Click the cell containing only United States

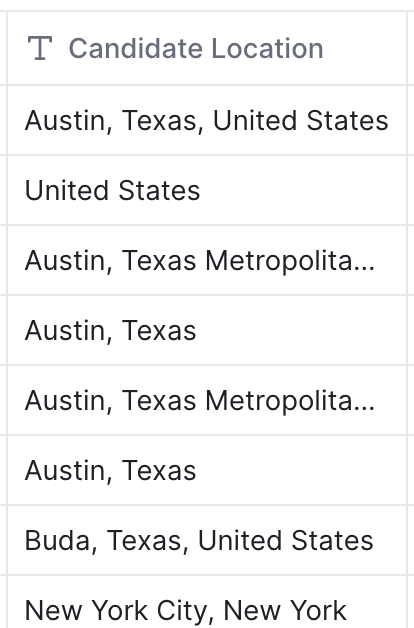(x=207, y=190)
